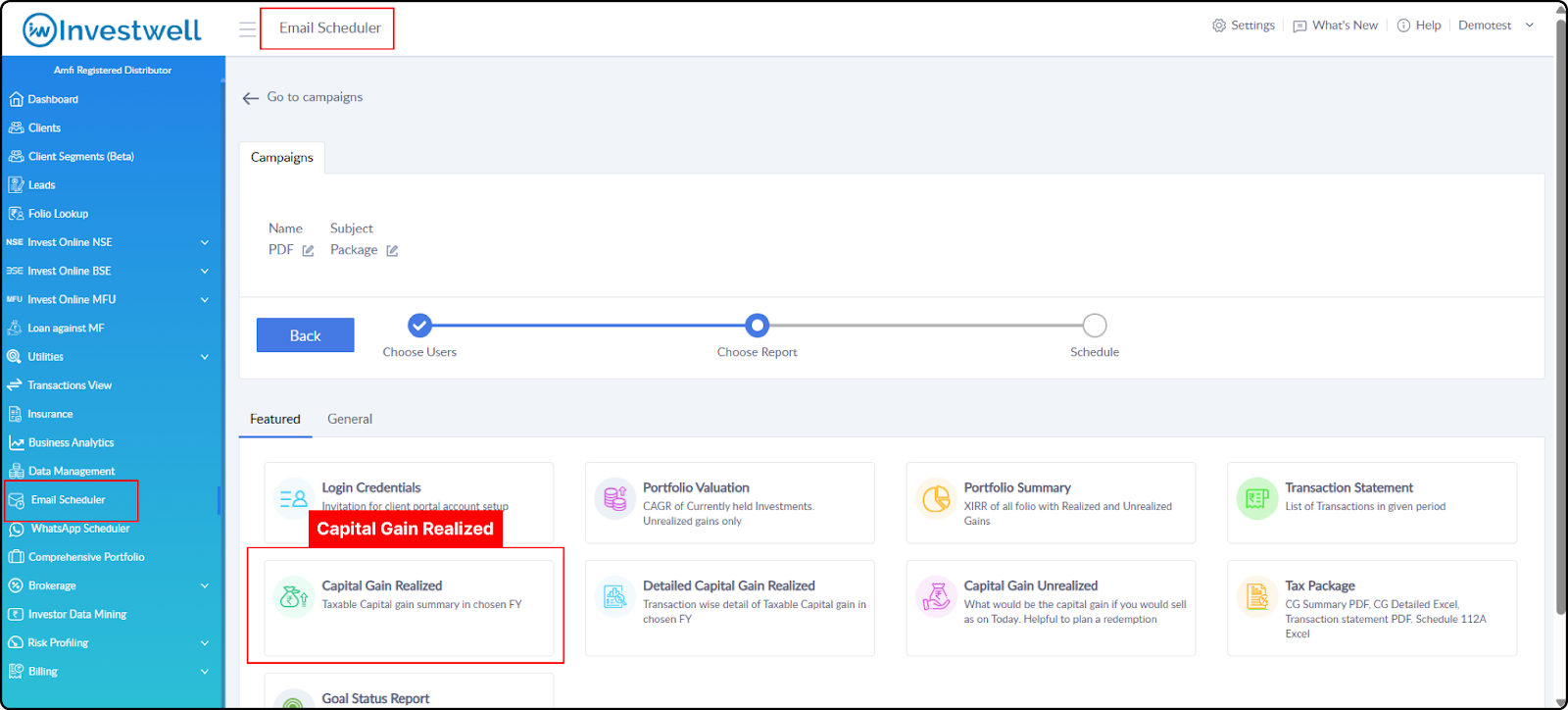Open Transactions View arrows icon

coord(15,385)
